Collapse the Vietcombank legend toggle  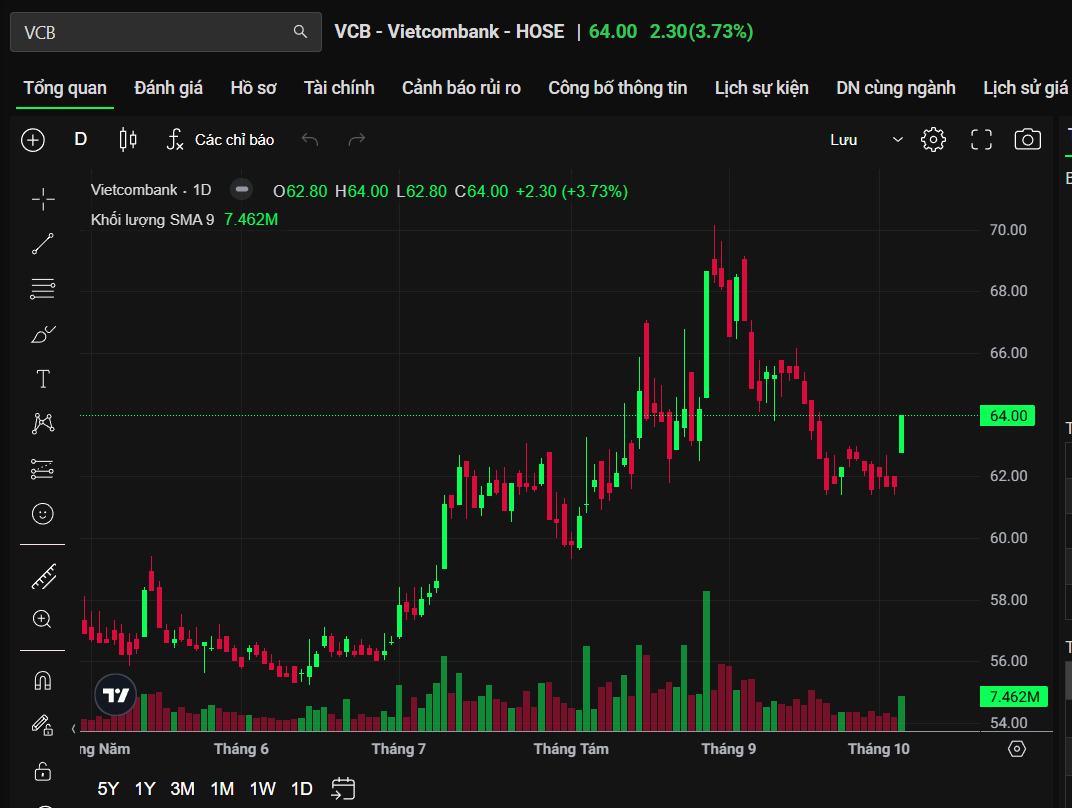pyautogui.click(x=241, y=190)
